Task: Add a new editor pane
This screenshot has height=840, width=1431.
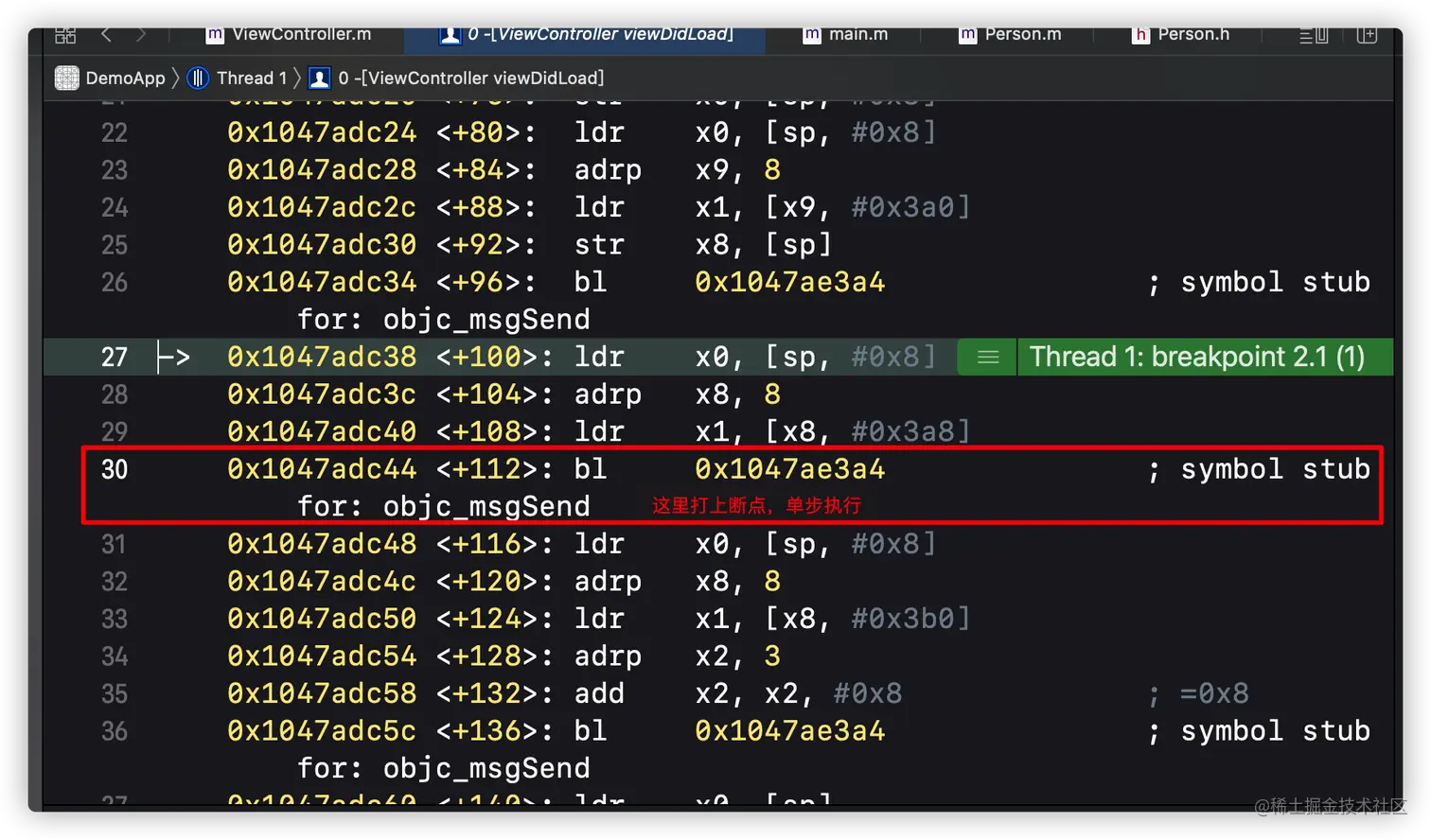Action: (1367, 35)
